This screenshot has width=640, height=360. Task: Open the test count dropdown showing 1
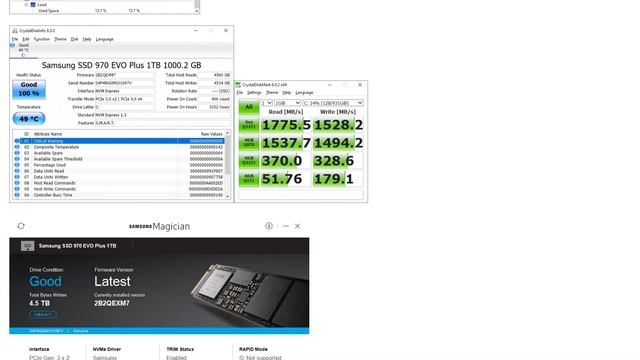(x=267, y=103)
